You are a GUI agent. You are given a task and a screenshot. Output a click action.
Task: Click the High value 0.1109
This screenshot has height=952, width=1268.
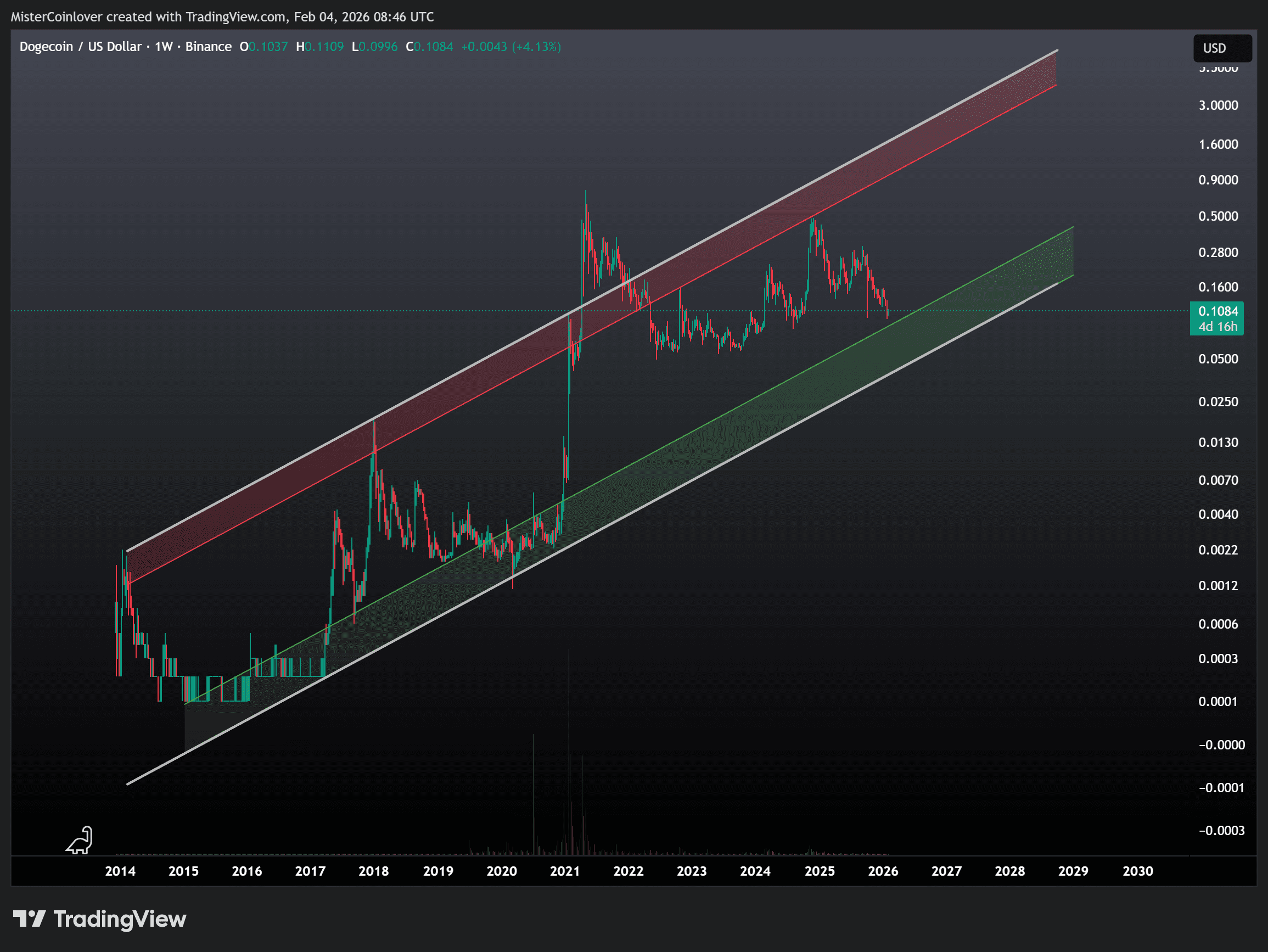pos(324,47)
